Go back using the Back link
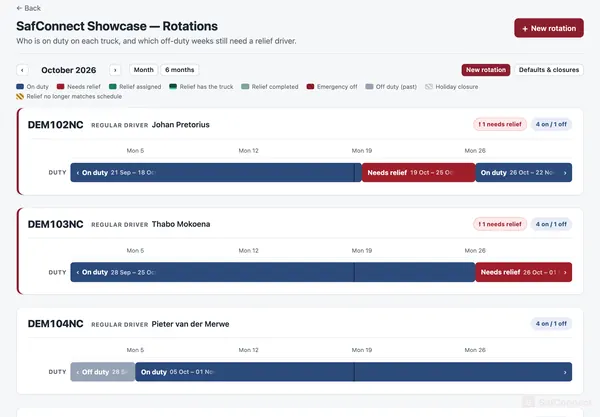 [29, 8]
